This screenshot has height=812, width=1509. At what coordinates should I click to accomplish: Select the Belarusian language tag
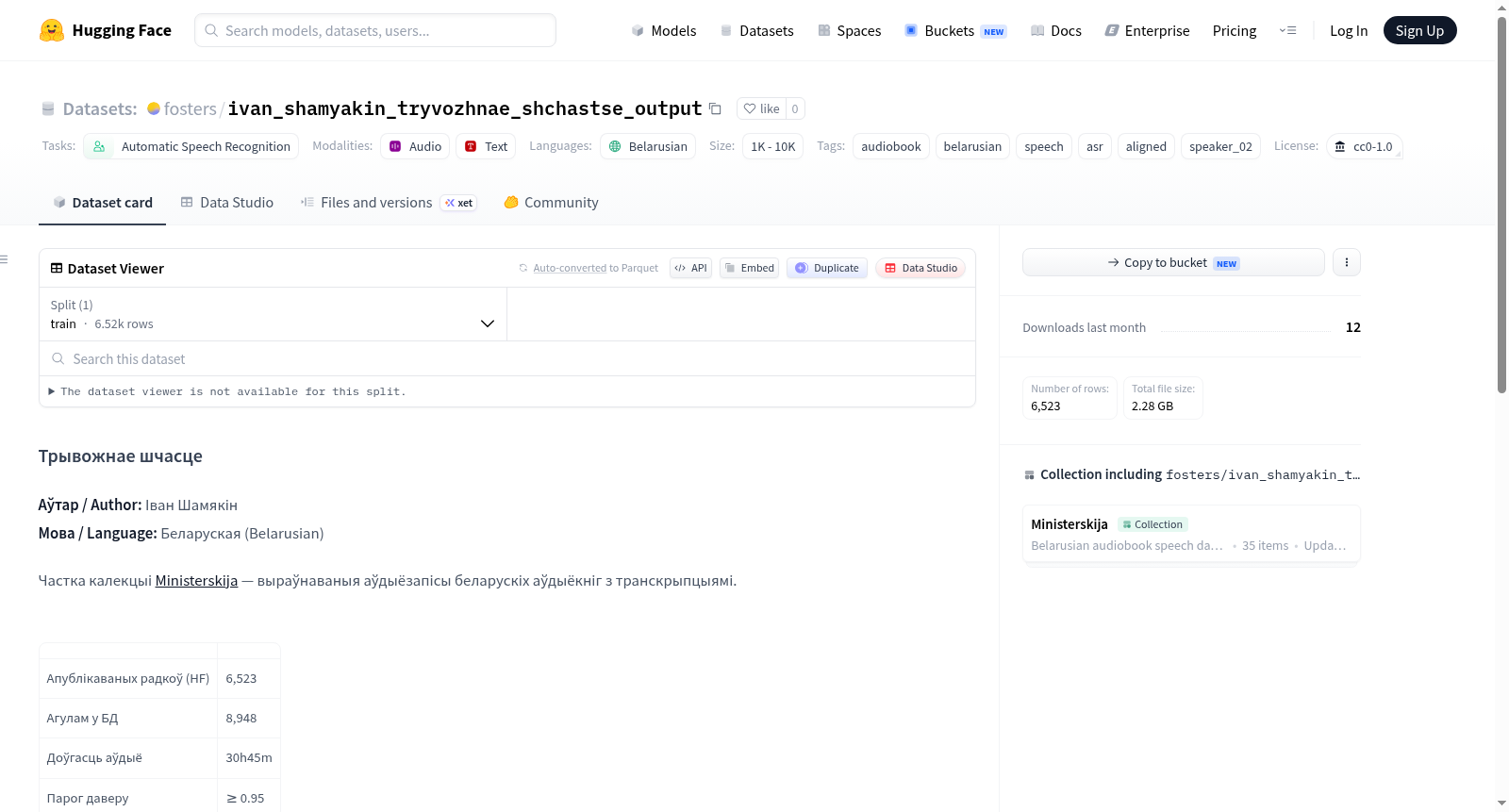click(x=648, y=146)
